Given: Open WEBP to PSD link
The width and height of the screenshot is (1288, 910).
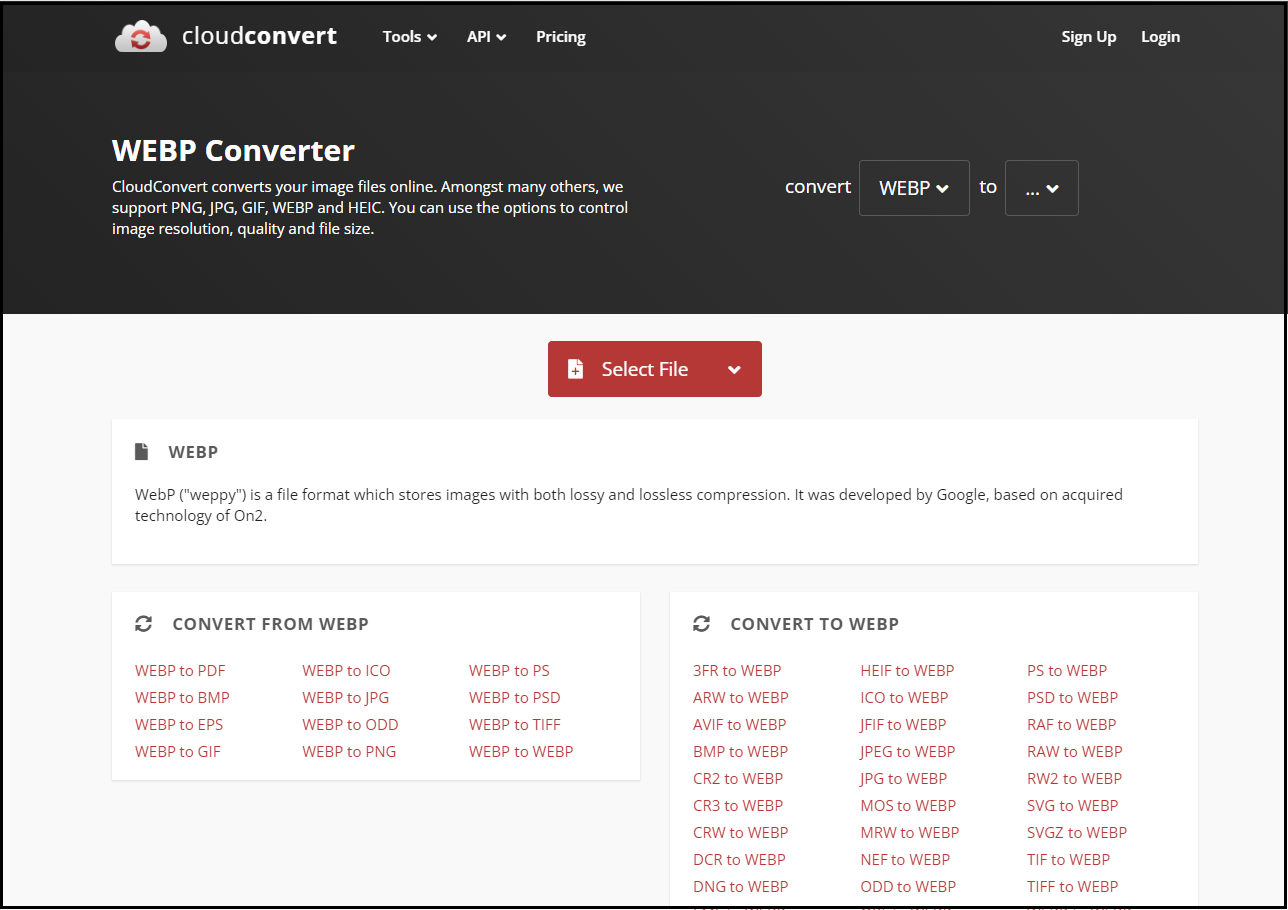Looking at the screenshot, I should tap(515, 698).
